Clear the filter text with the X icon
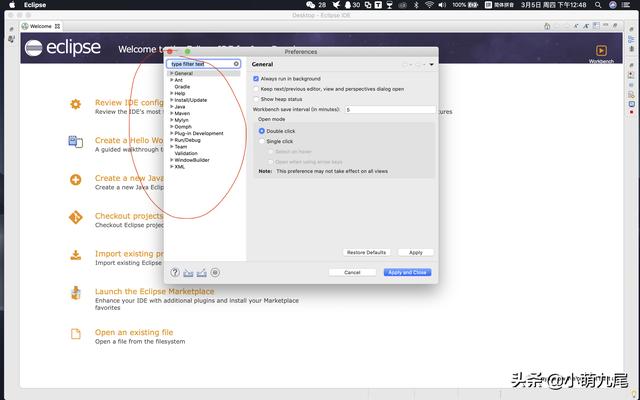 click(x=236, y=64)
